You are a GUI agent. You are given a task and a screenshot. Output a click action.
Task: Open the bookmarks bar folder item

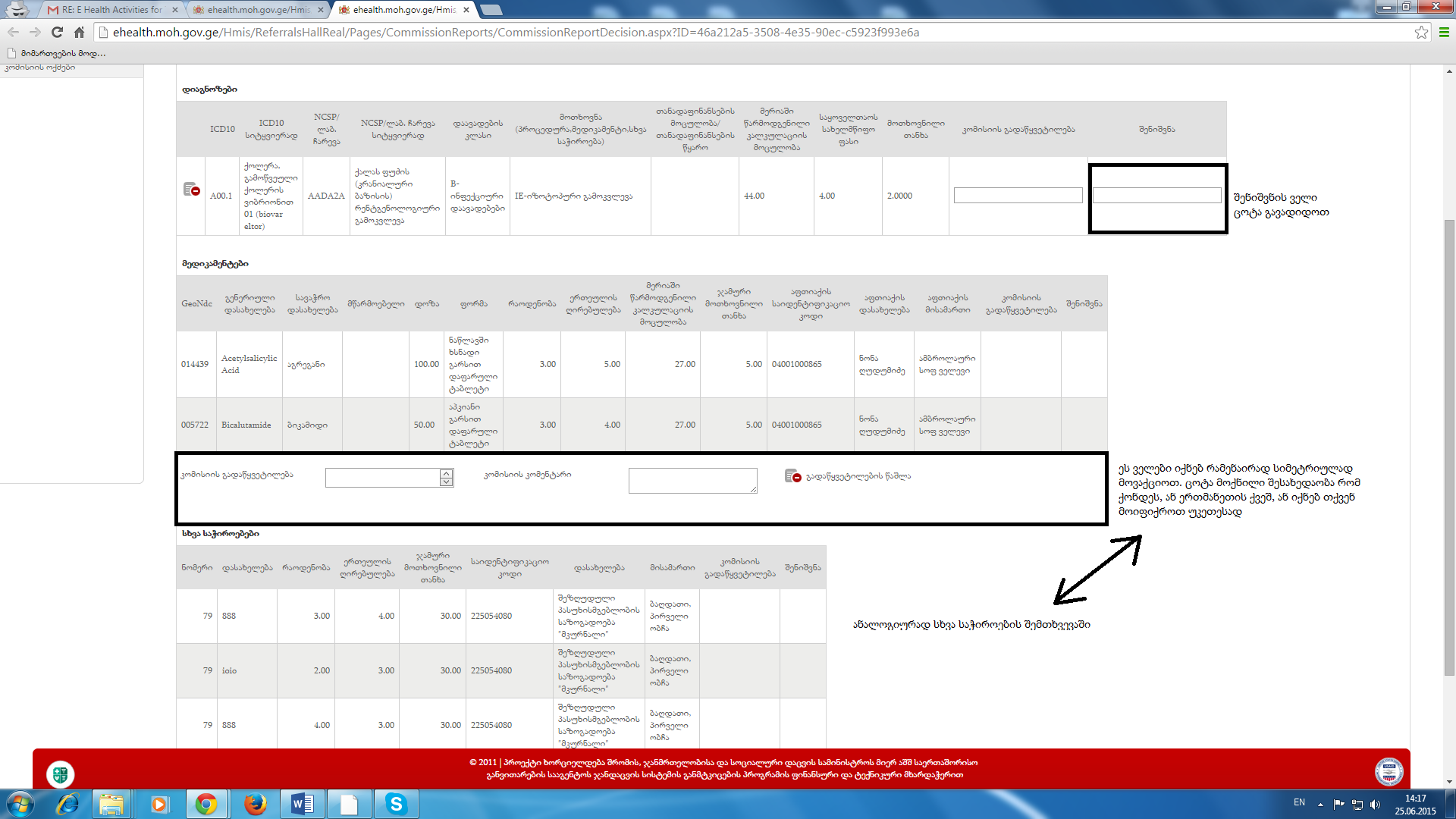coord(56,53)
